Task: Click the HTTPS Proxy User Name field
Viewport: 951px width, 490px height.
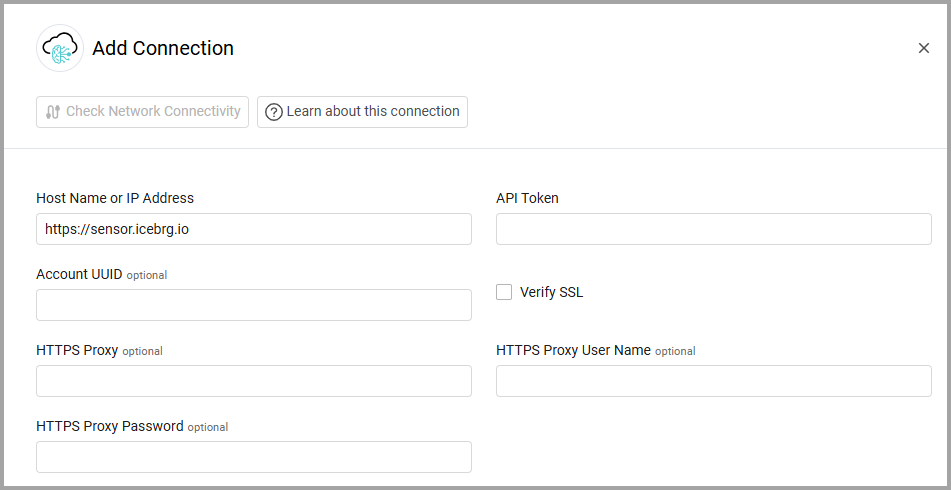Action: (714, 381)
